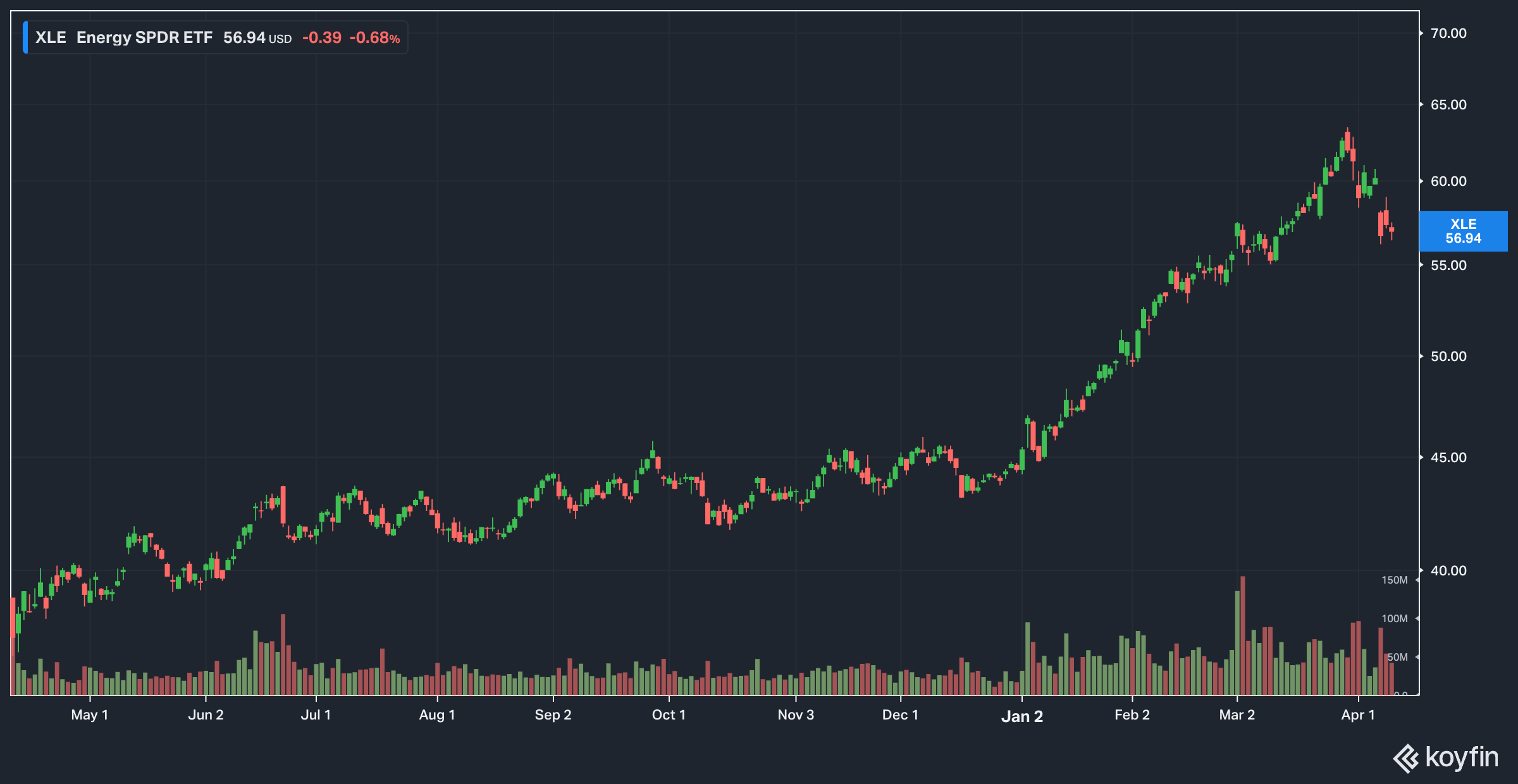The image size is (1518, 784).
Task: Click the Oct 1 date label
Action: 668,715
